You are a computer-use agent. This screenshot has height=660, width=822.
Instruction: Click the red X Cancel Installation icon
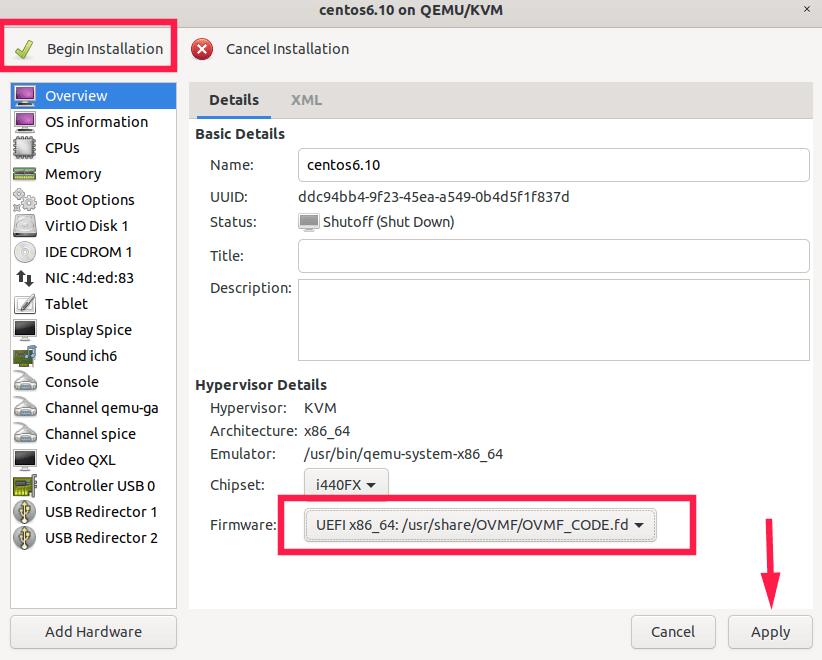point(202,49)
